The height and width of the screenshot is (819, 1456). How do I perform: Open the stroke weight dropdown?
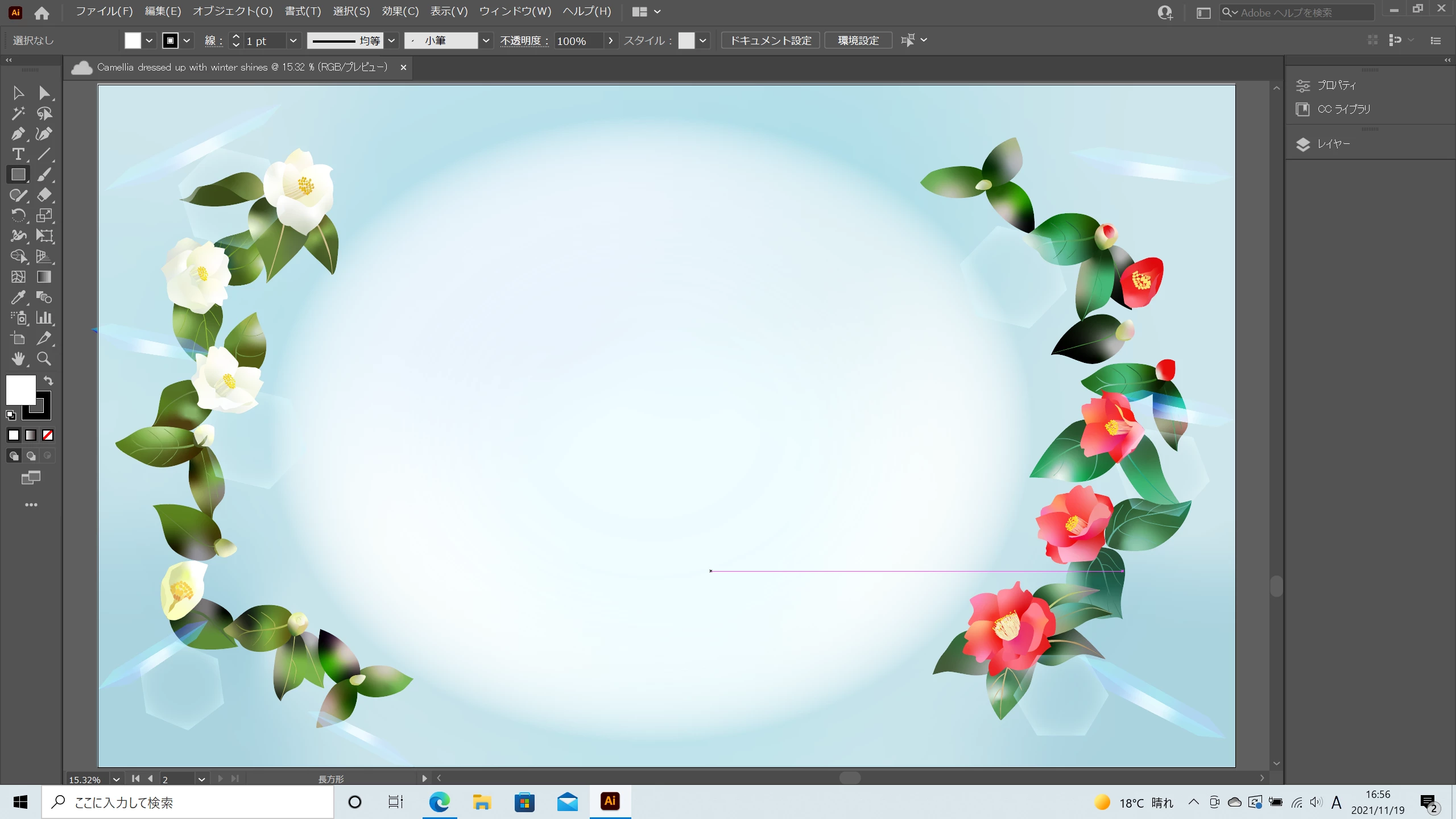(293, 41)
